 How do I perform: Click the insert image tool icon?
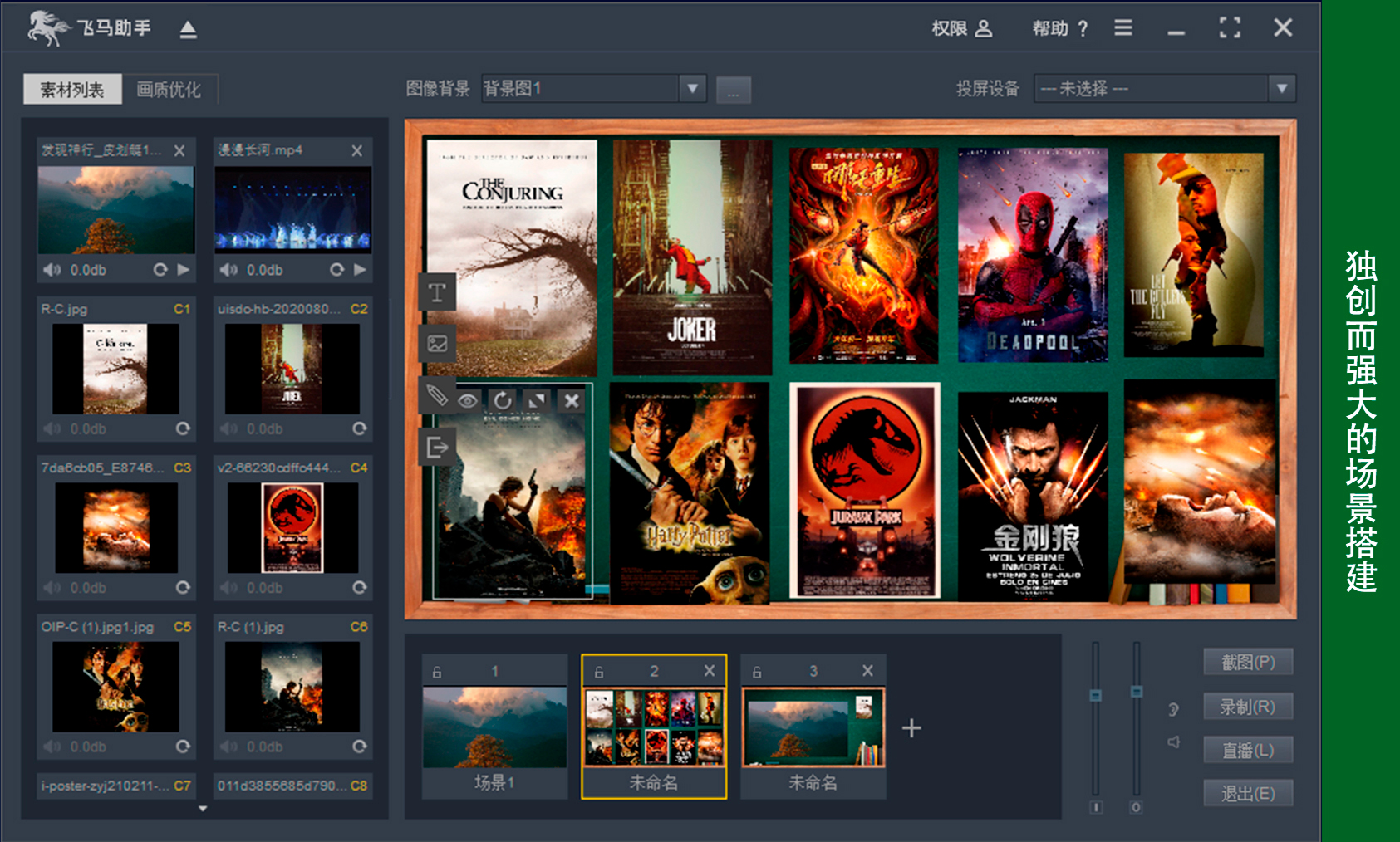click(x=437, y=344)
